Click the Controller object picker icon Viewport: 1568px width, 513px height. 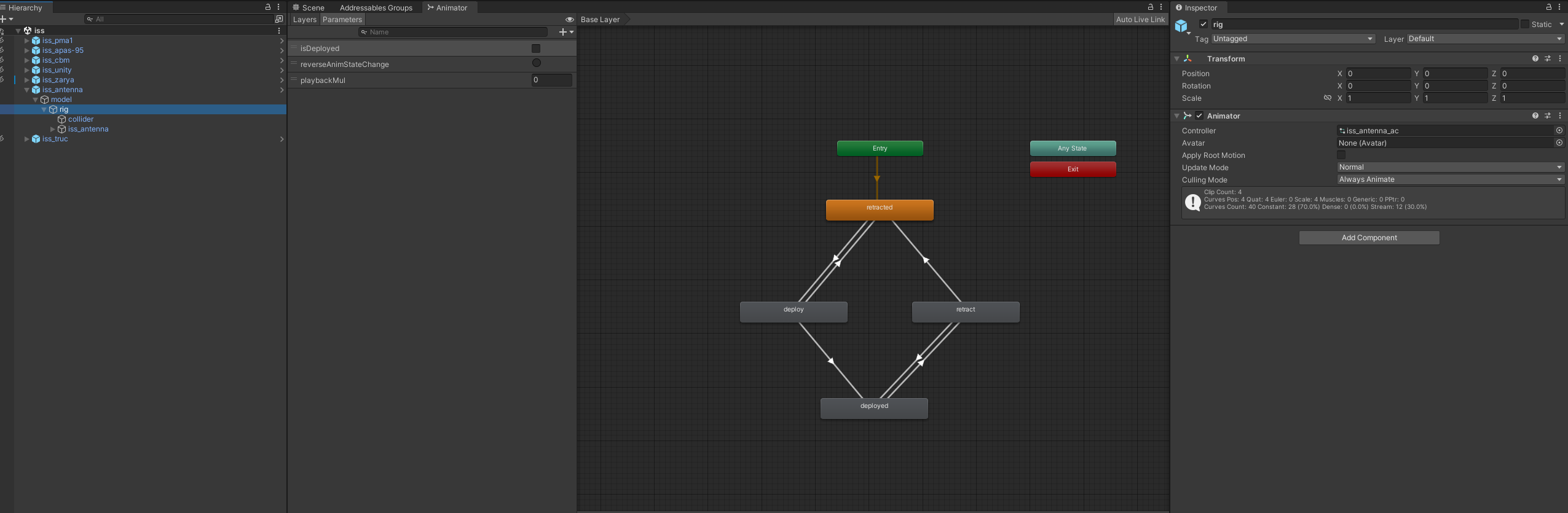[1559, 130]
